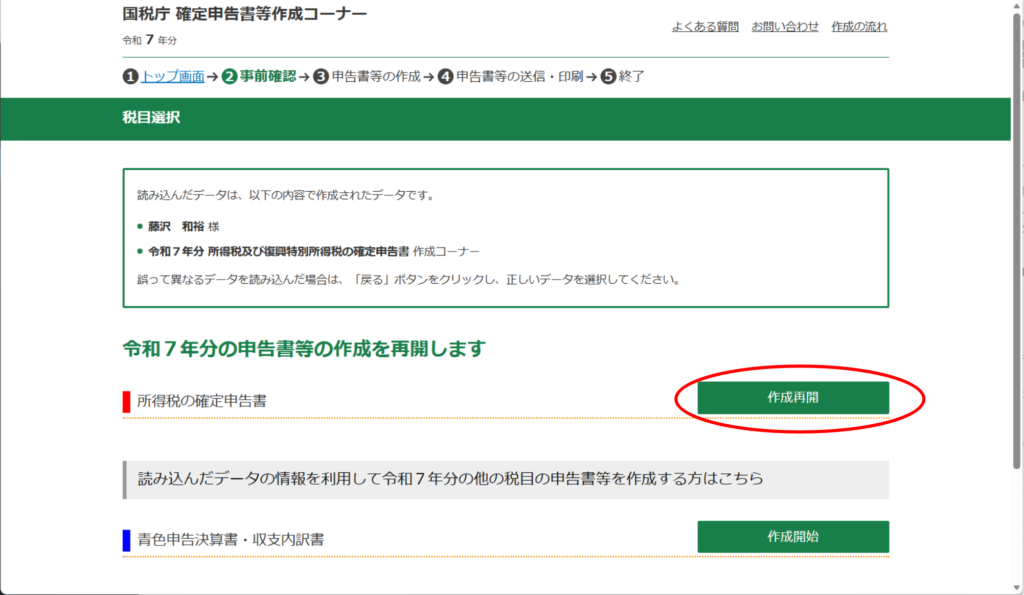Select the 申告書等の作成 step label
Viewport: 1024px width, 595px height.
pos(376,77)
